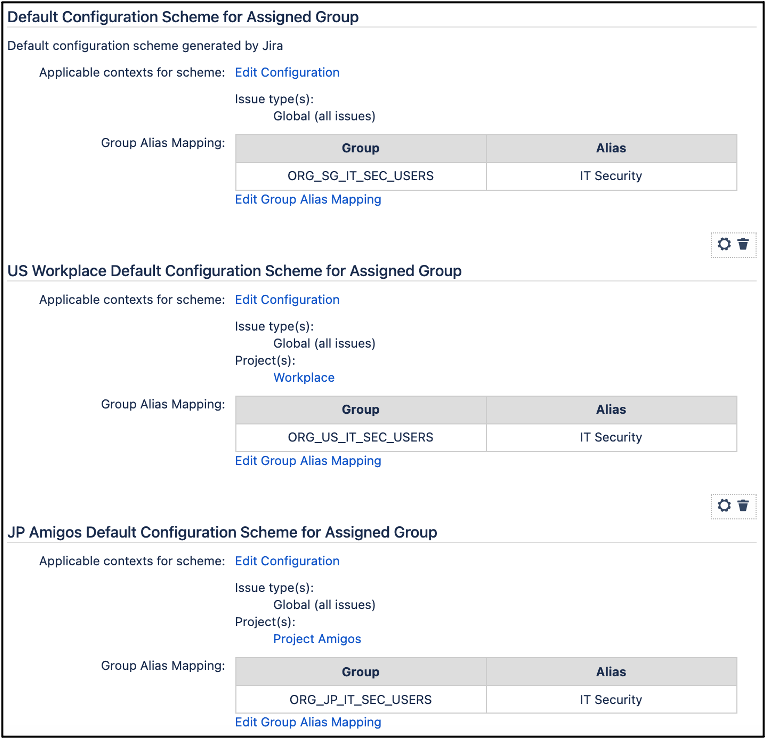
Task: Delete using trash icon above JP Amigos scheme
Action: click(743, 506)
